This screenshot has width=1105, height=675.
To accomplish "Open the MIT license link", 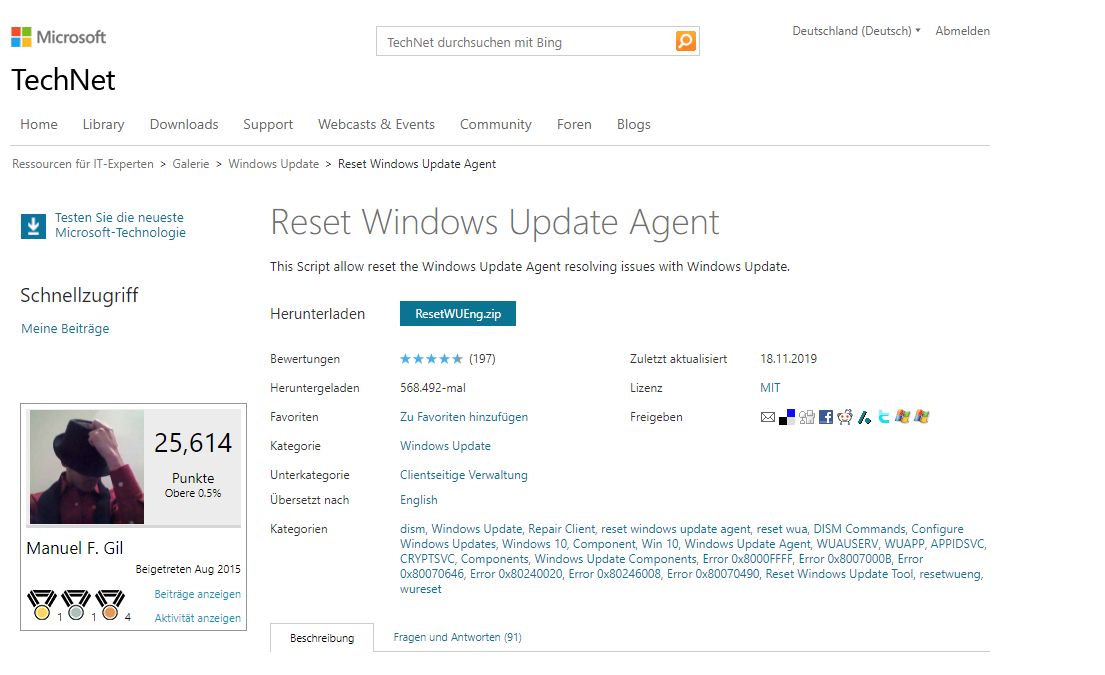I will click(770, 388).
